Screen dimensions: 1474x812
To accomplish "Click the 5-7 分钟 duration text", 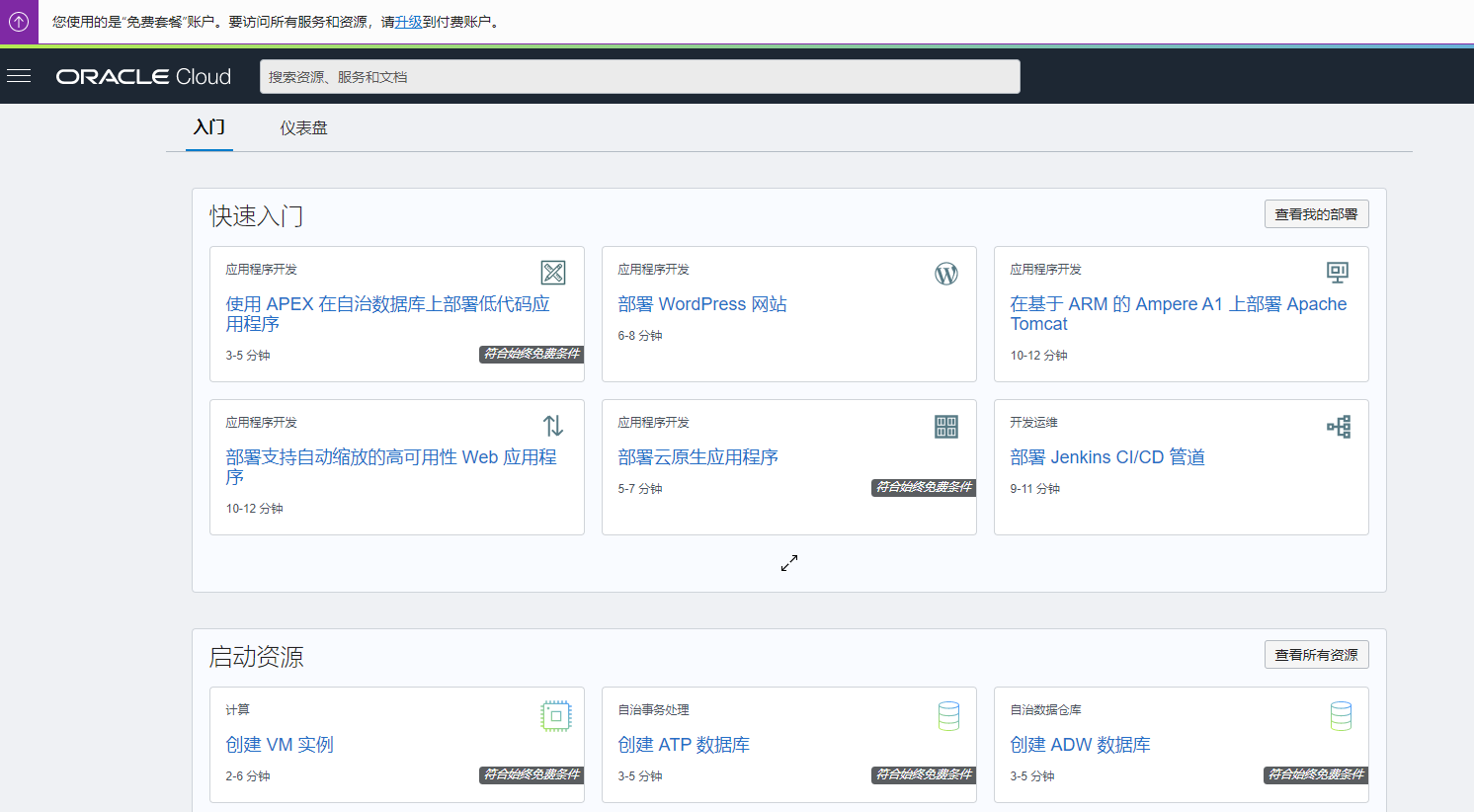I will [640, 489].
